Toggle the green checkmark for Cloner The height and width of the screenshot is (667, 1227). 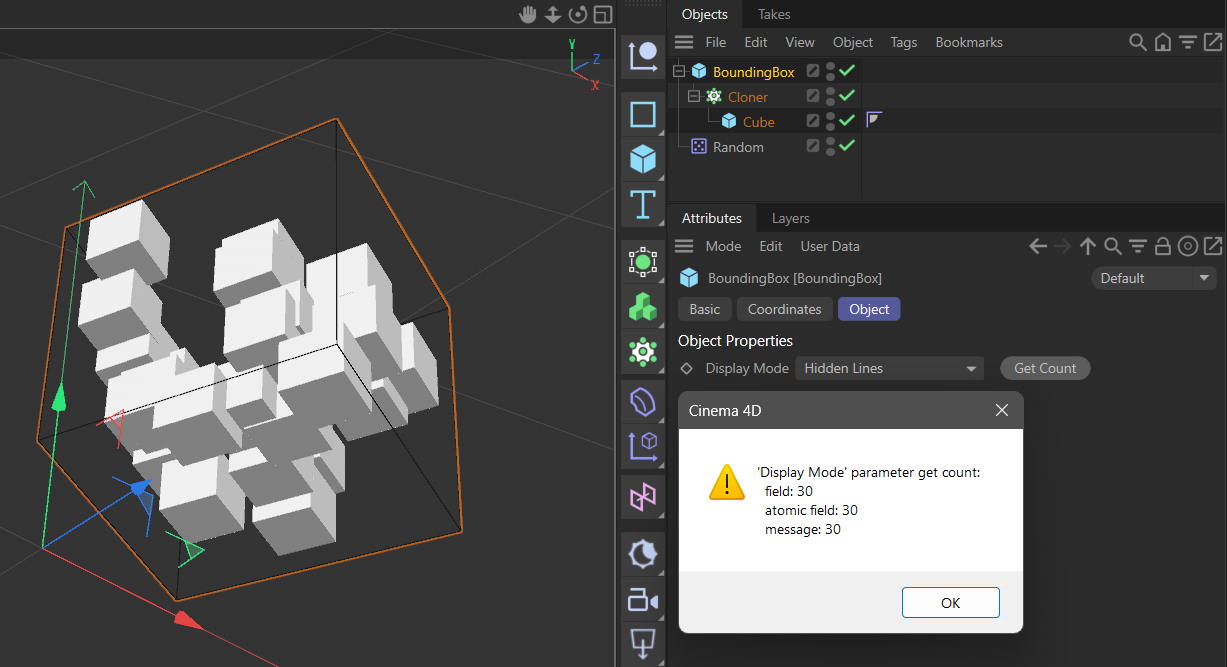tap(847, 96)
